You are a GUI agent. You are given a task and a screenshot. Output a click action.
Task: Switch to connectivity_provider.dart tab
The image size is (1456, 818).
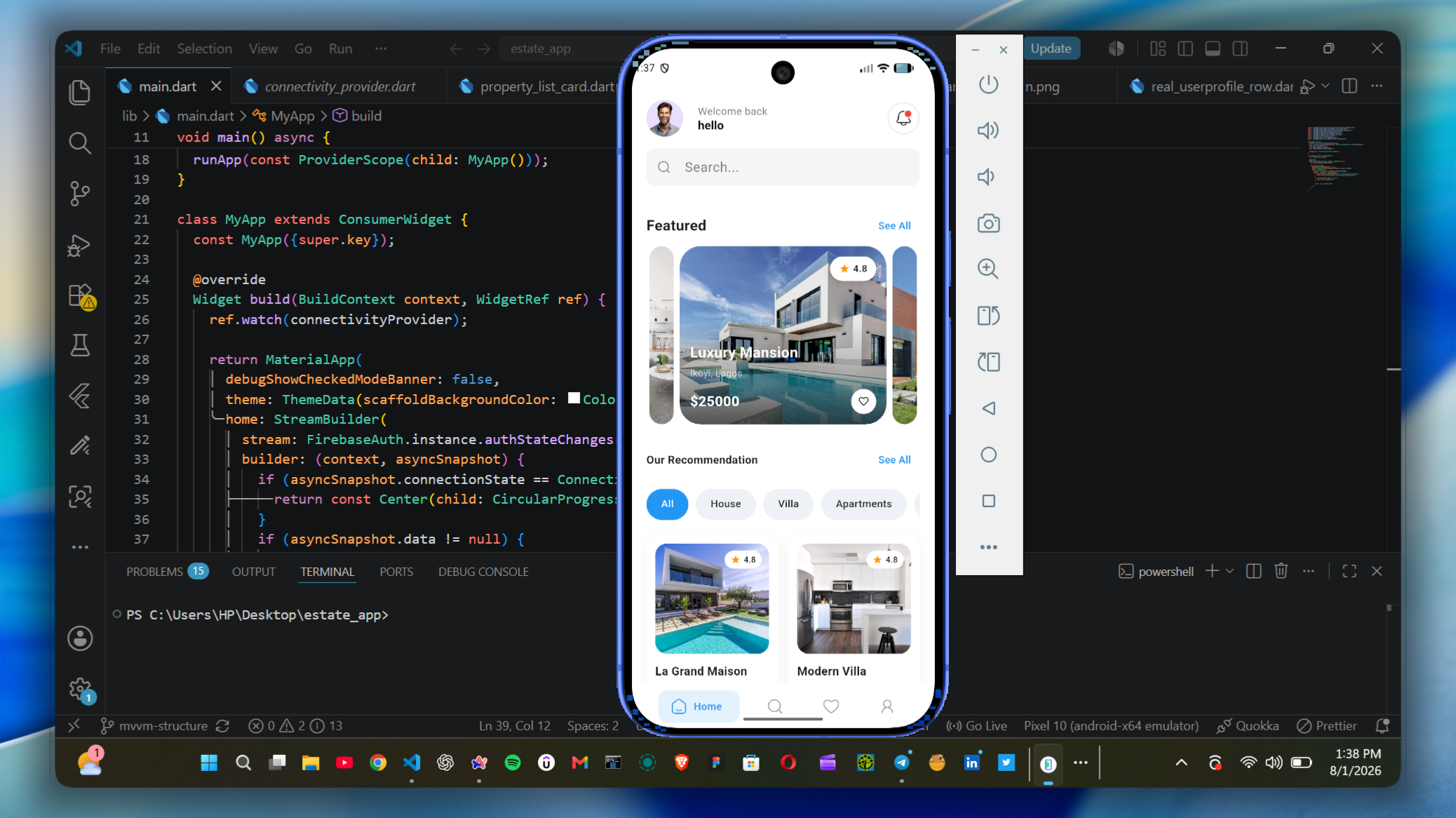(339, 86)
